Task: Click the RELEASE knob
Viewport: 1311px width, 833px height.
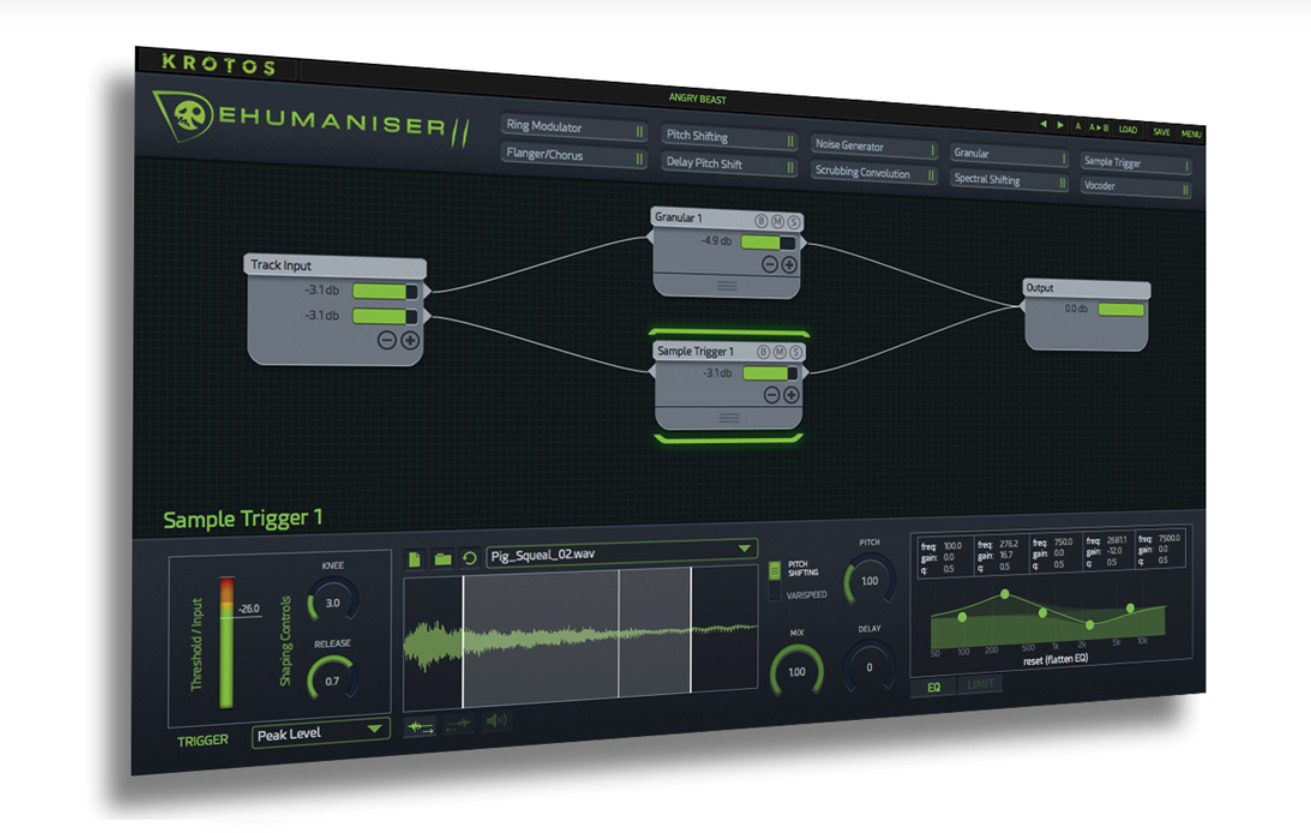Action: click(332, 680)
